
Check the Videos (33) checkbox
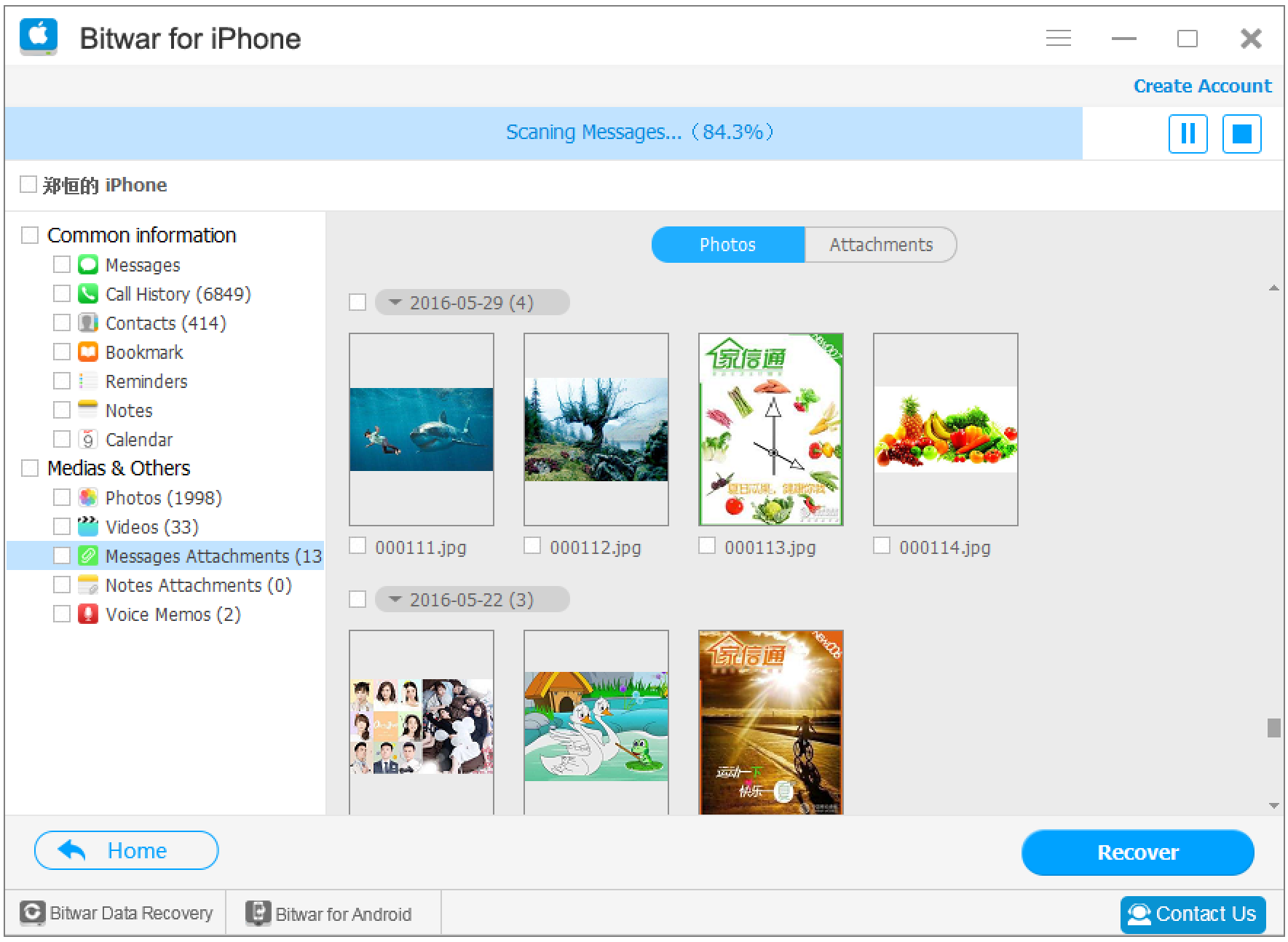click(x=62, y=526)
